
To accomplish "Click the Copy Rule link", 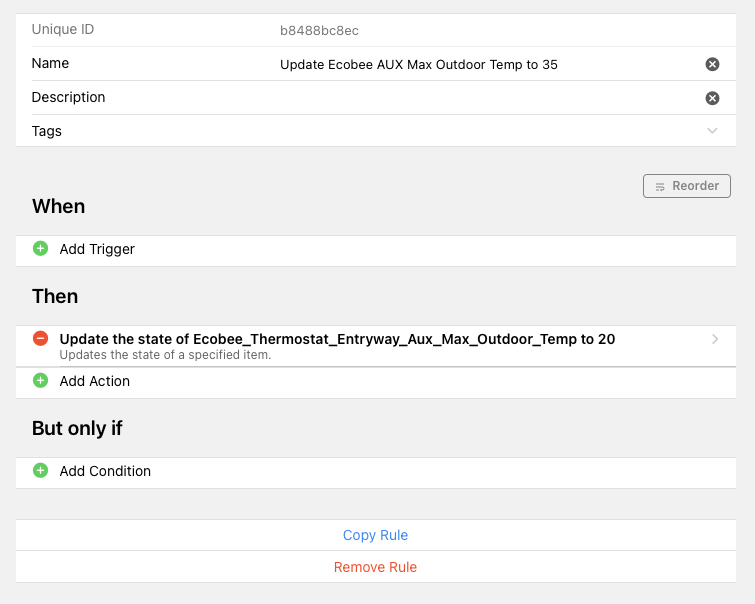I will 376,535.
